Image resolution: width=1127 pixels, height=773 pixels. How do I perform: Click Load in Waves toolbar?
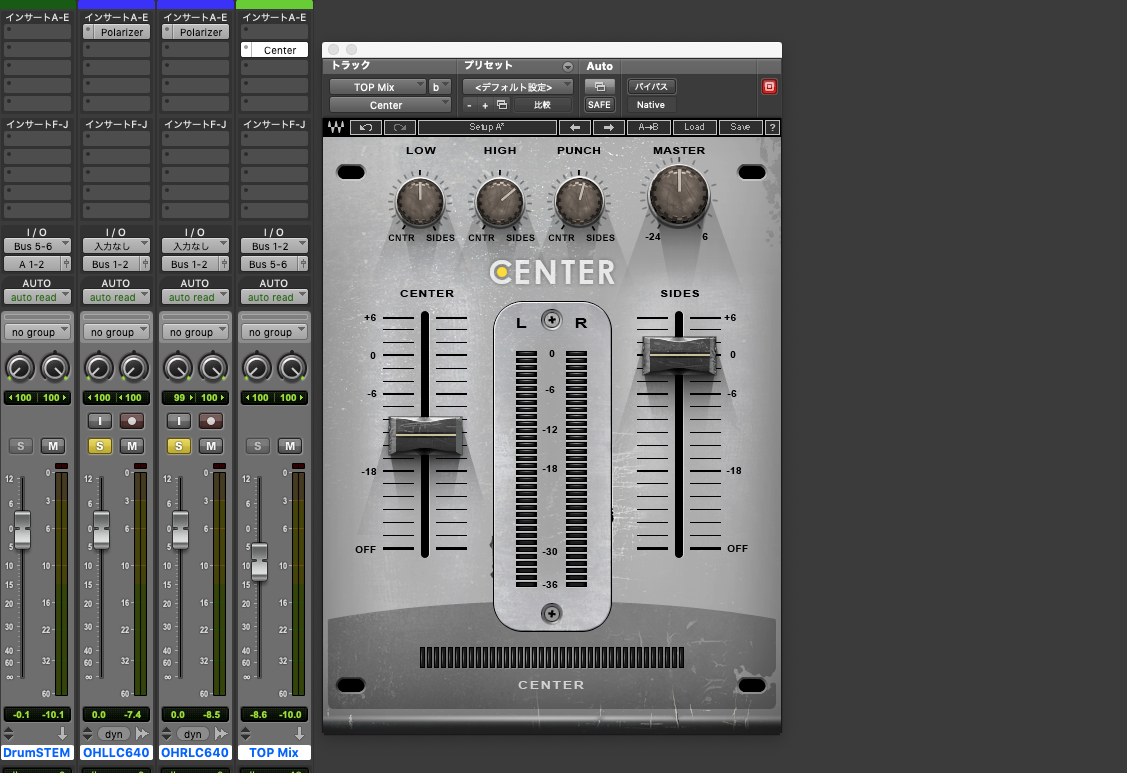click(694, 127)
